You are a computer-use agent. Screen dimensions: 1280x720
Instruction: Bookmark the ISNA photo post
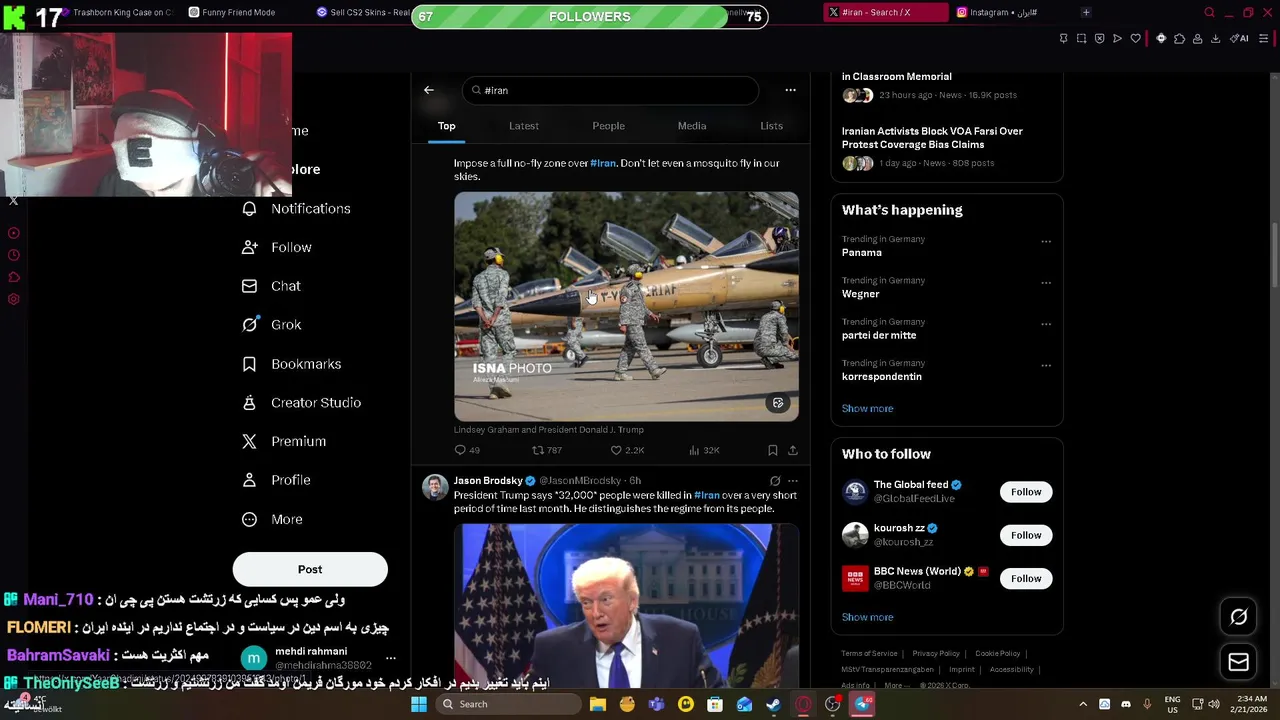772,450
